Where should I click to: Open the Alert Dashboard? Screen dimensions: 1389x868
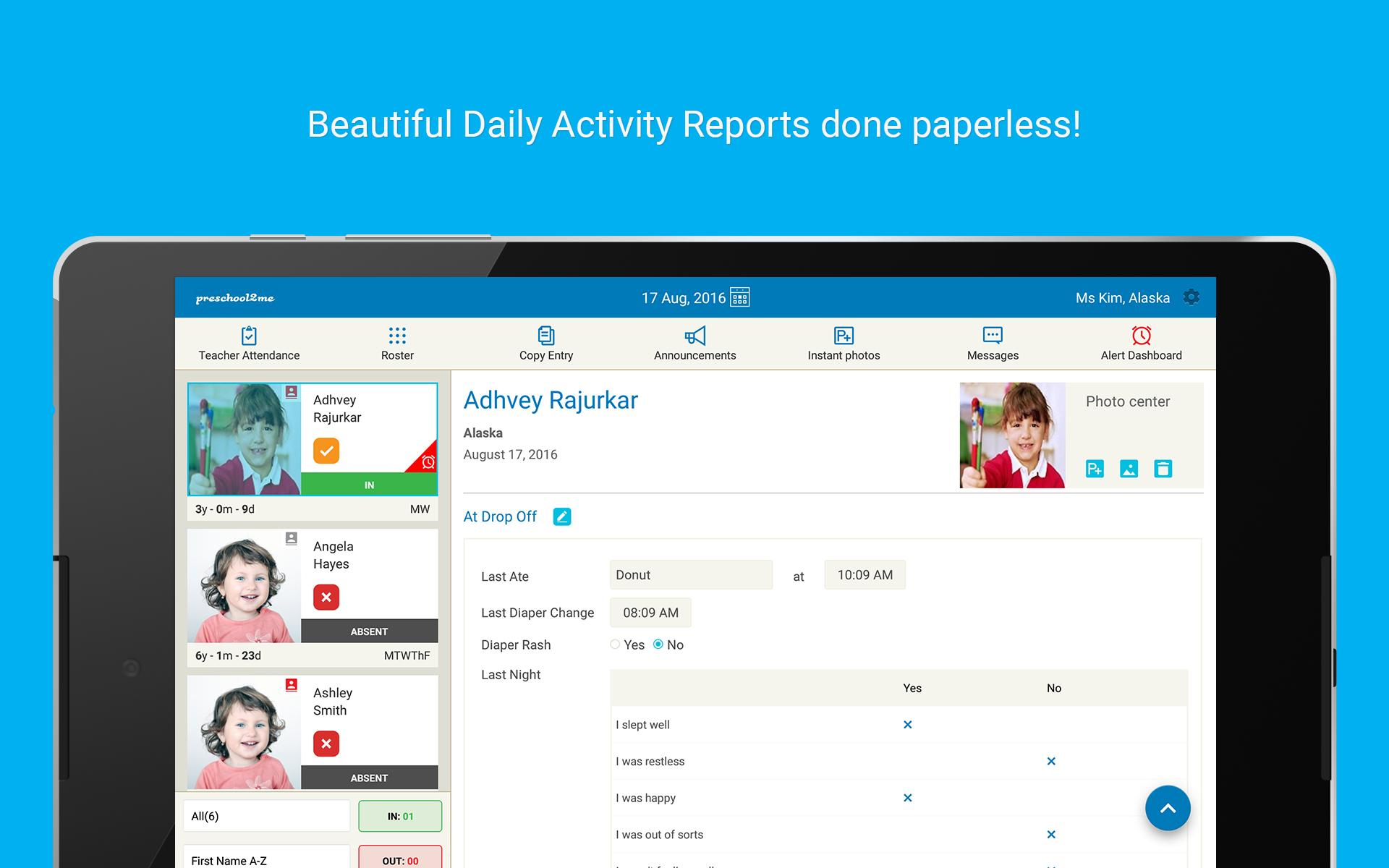click(1141, 344)
